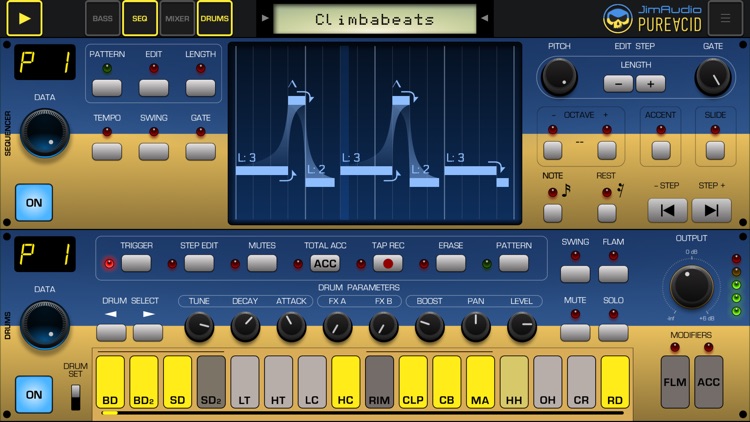The image size is (750, 422).
Task: Click the PITCH knob
Action: point(559,76)
